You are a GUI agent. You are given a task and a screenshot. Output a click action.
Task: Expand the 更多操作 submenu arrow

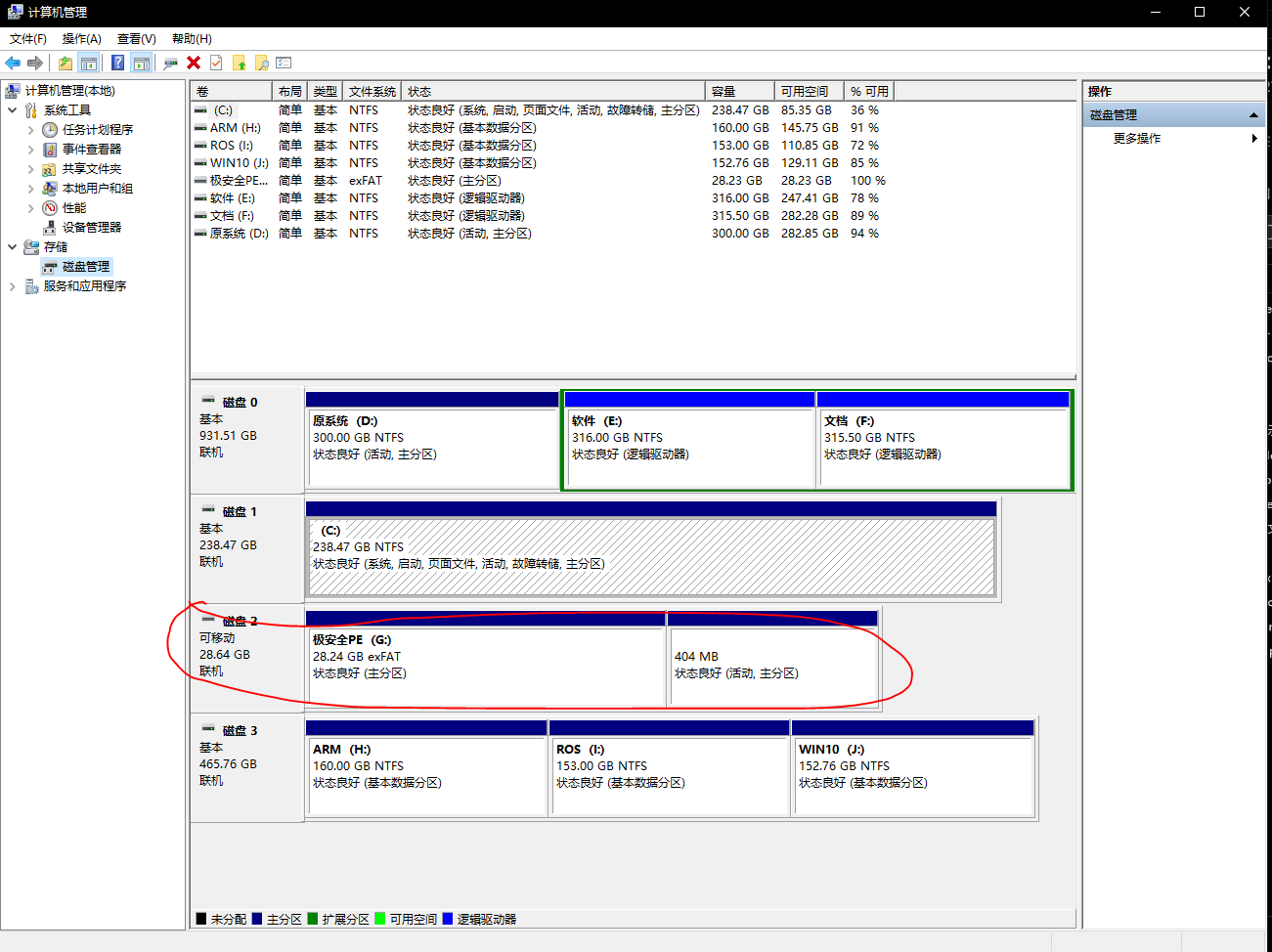1254,139
